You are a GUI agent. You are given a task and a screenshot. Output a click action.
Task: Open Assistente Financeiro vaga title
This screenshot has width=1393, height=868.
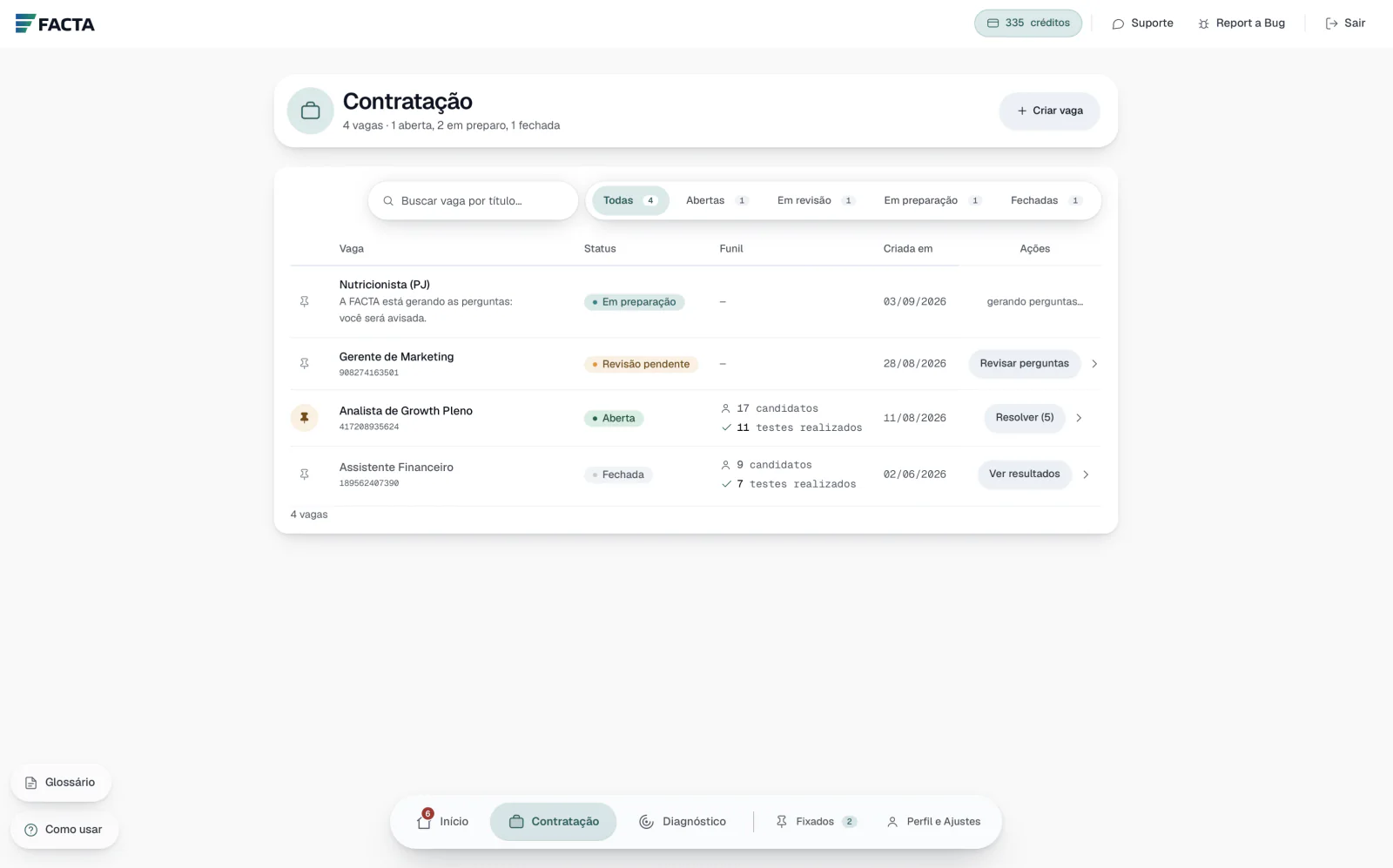(396, 468)
